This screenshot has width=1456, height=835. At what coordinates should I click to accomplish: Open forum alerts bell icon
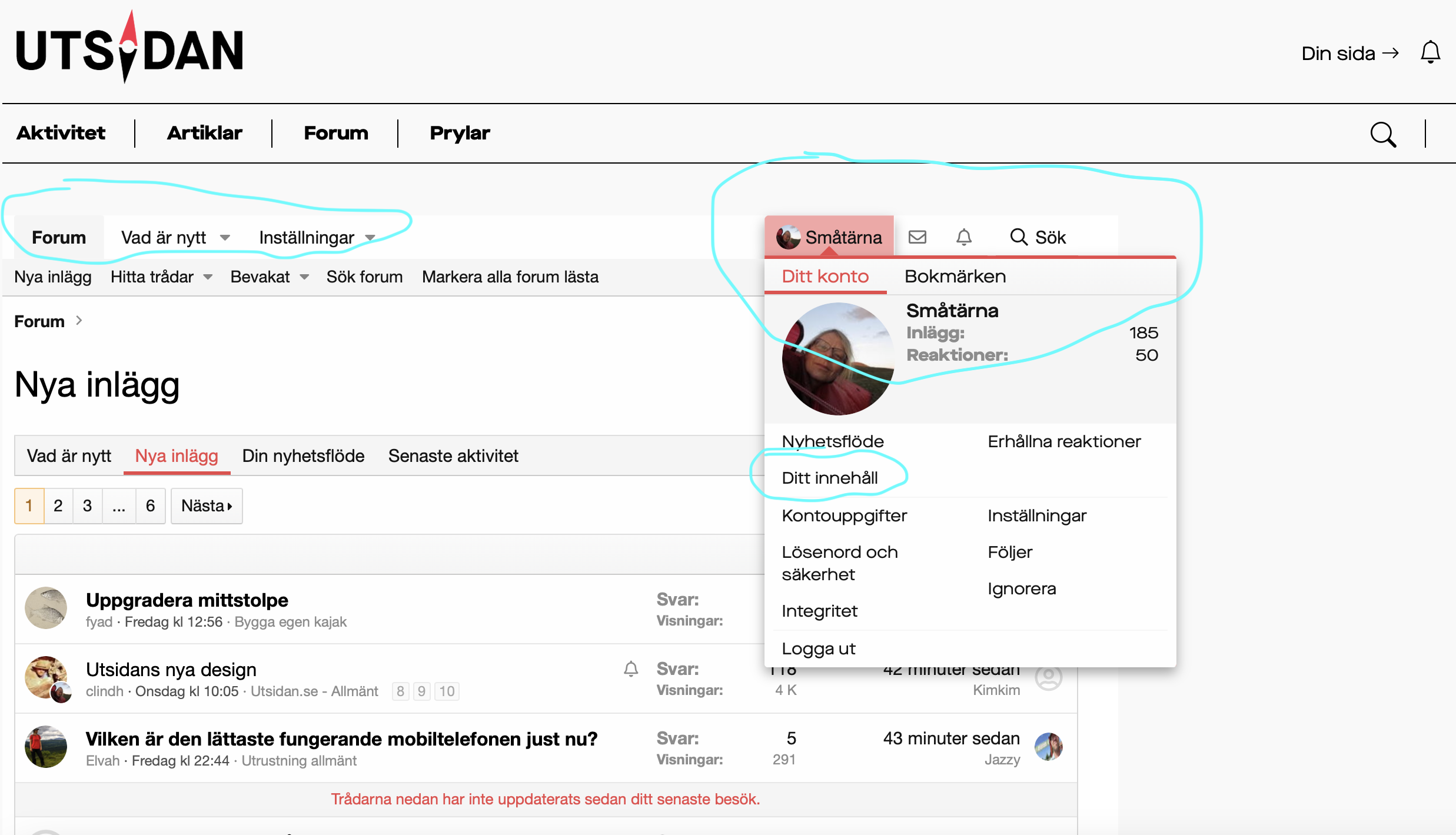963,237
